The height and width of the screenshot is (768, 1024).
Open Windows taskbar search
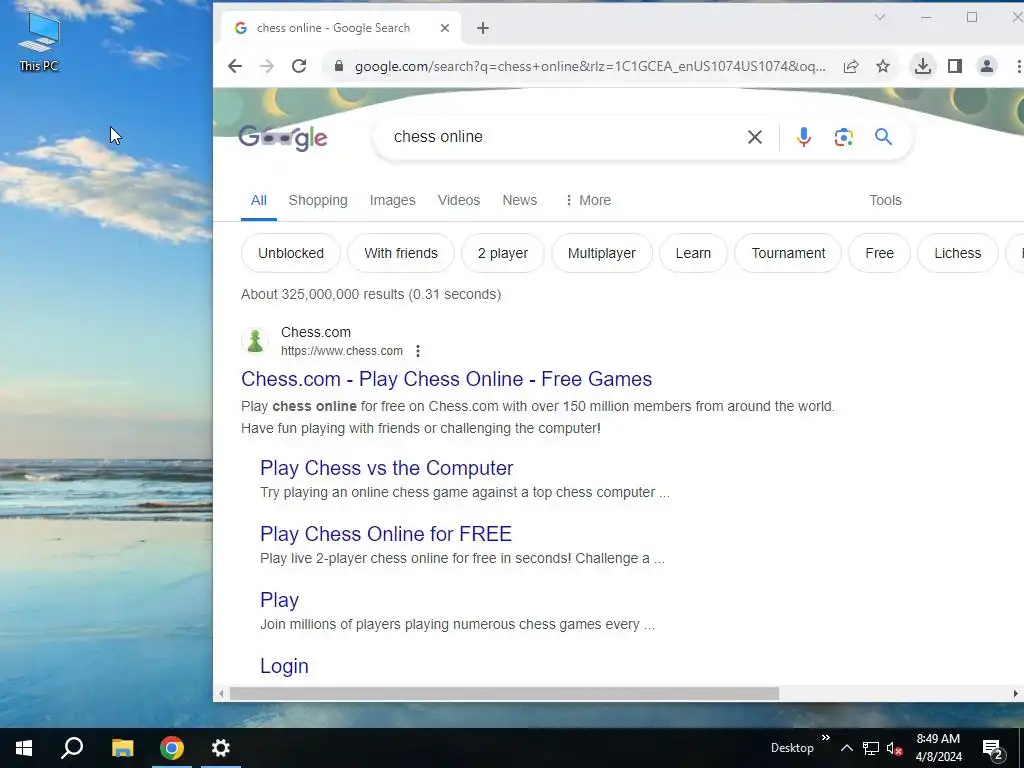[x=72, y=748]
